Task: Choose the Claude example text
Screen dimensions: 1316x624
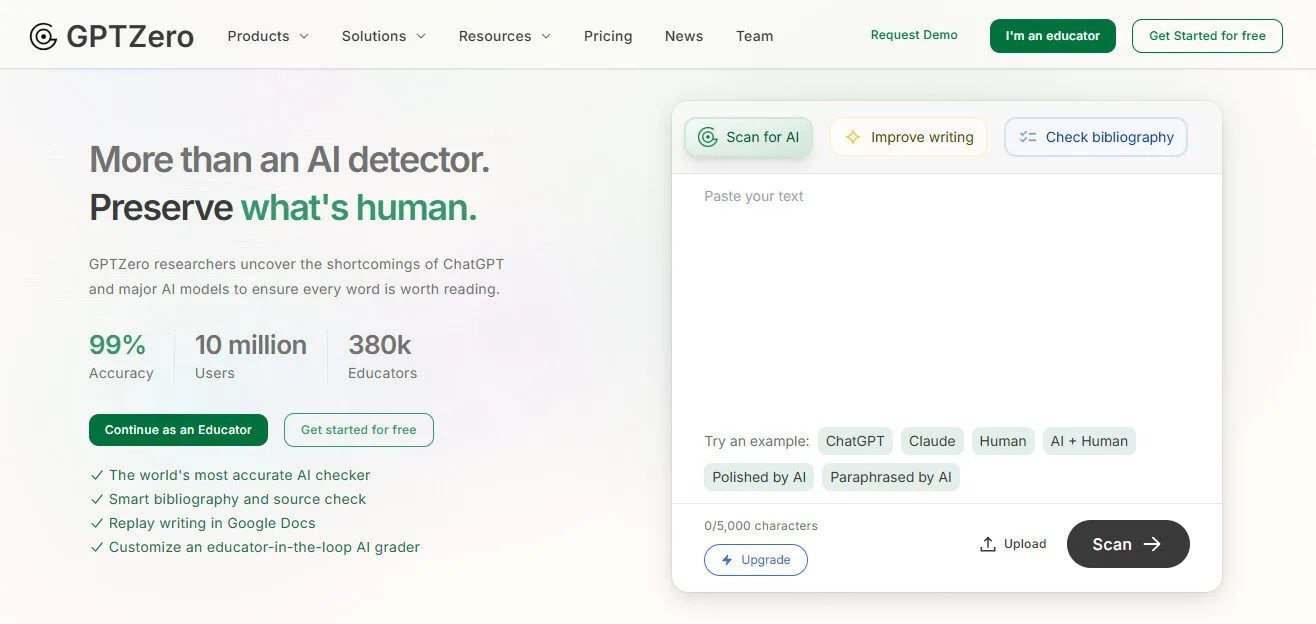Action: click(x=932, y=441)
